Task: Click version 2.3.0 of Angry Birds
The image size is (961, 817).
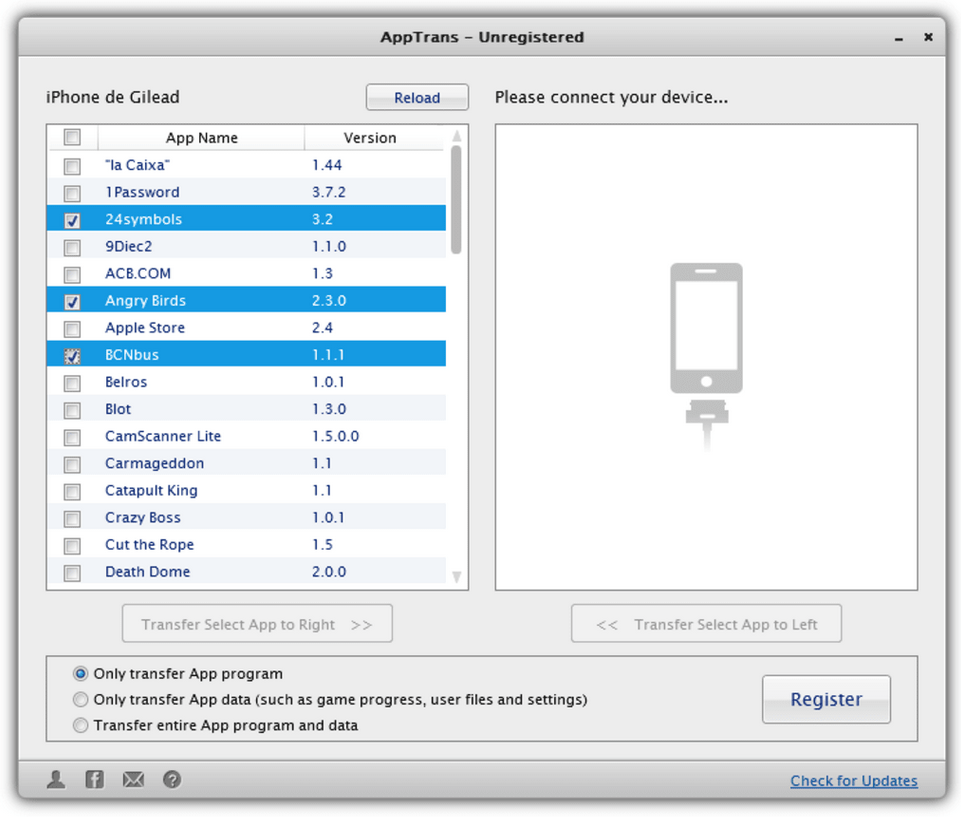Action: pos(329,300)
